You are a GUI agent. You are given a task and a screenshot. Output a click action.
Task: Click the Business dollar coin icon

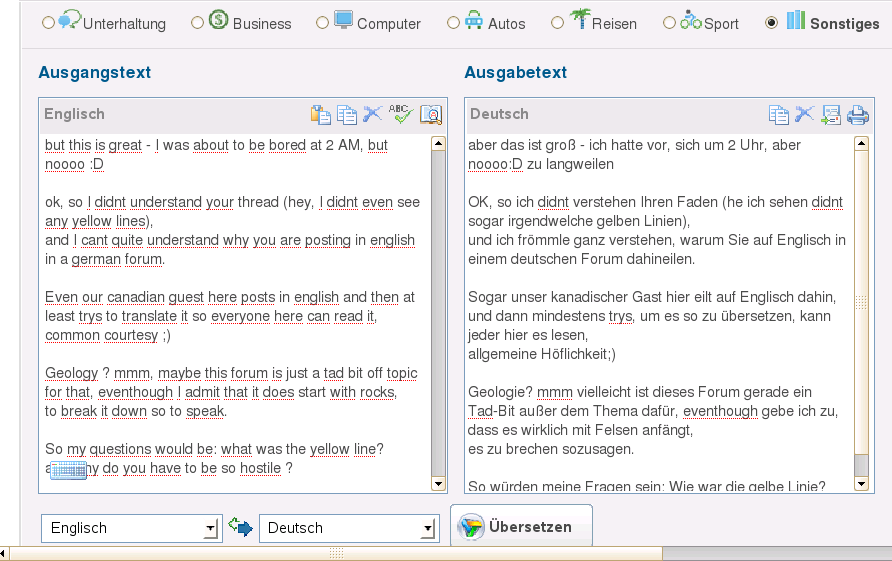(218, 19)
